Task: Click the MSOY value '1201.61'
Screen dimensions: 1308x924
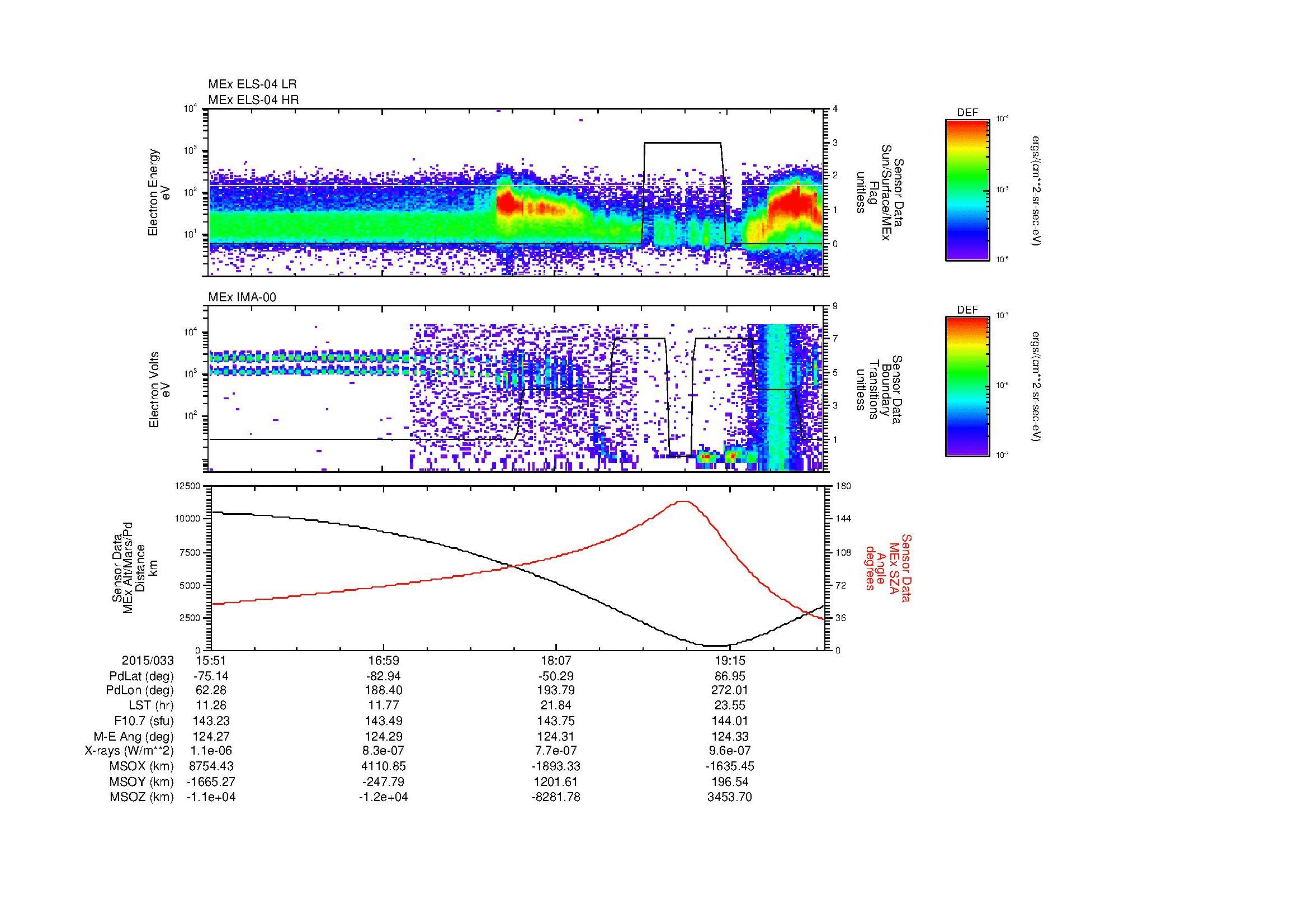Action: click(x=555, y=782)
